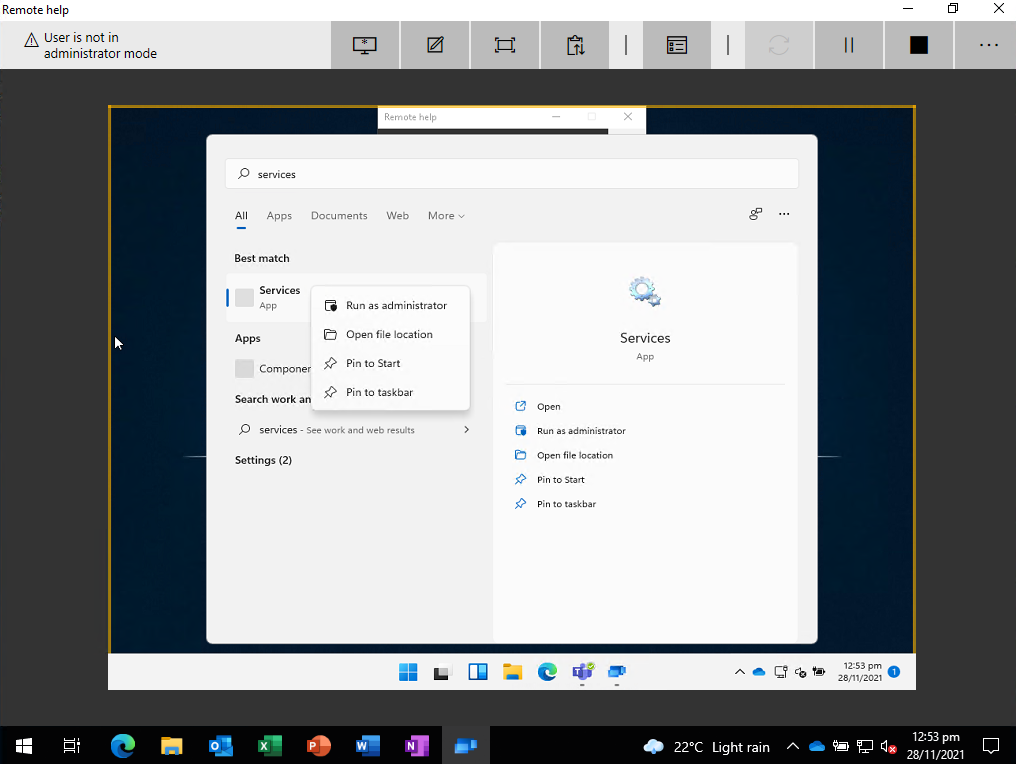Open the local Windows Start button

point(24,746)
